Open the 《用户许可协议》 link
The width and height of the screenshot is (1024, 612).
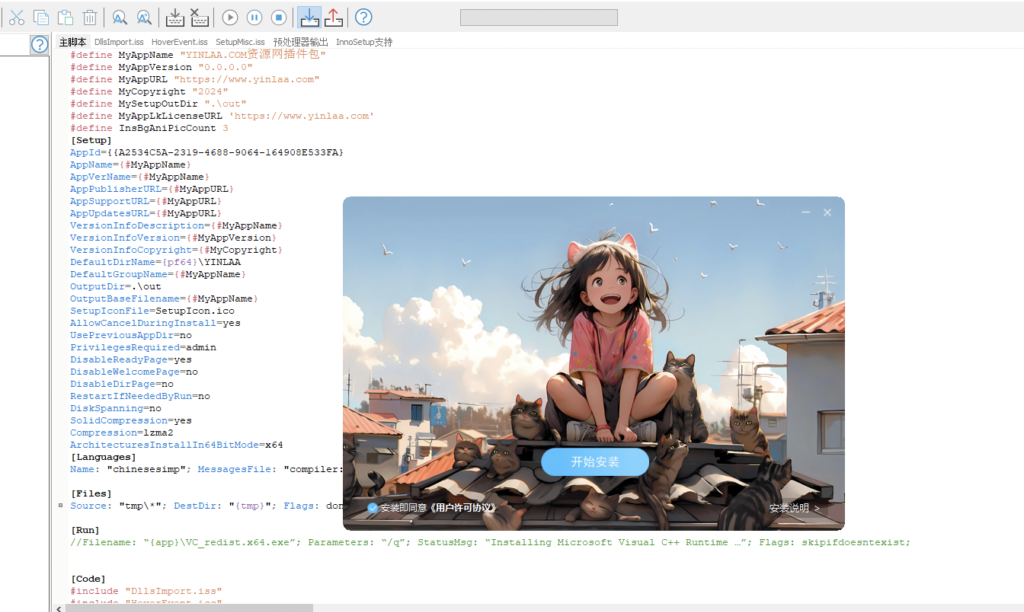(463, 507)
